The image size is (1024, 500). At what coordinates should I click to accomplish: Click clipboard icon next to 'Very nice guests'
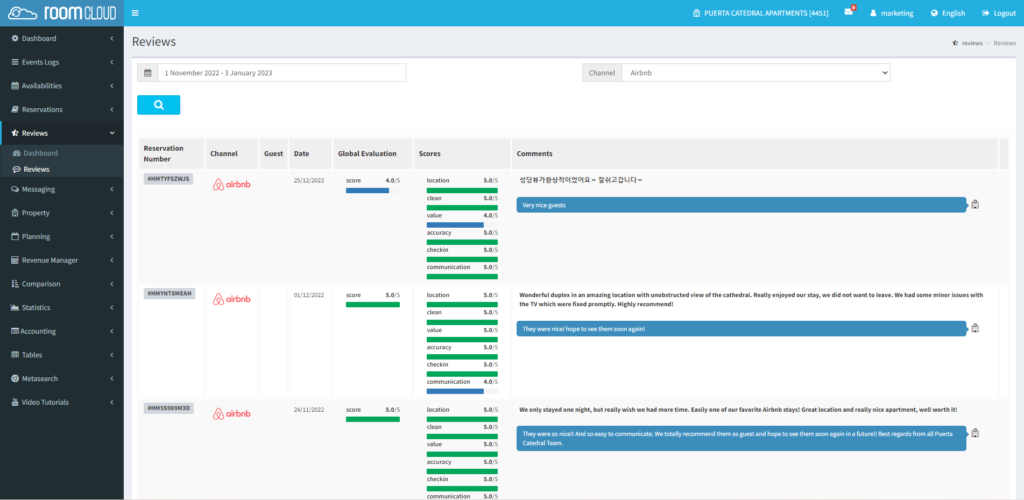pyautogui.click(x=975, y=204)
